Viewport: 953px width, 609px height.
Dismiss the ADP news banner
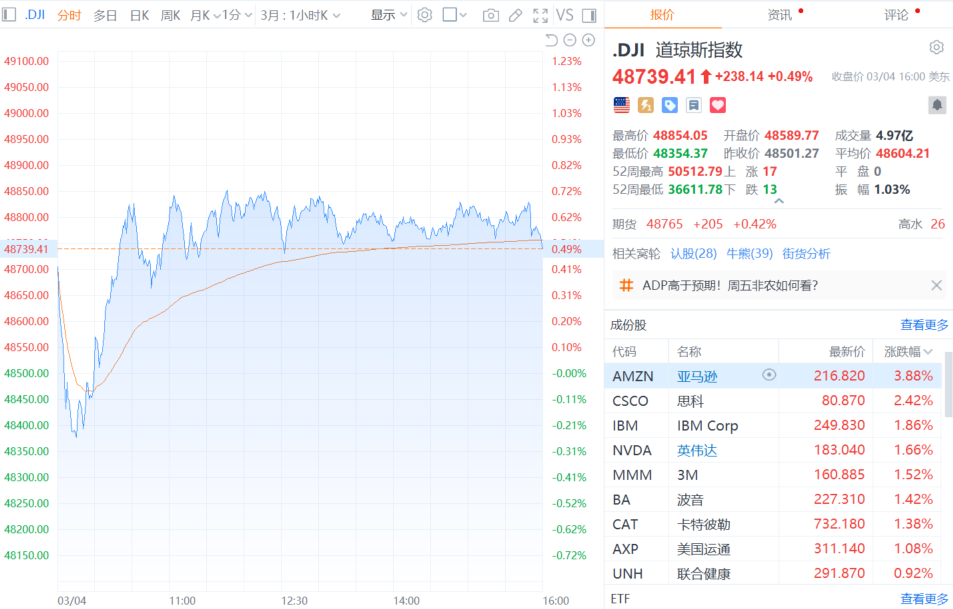(x=936, y=285)
